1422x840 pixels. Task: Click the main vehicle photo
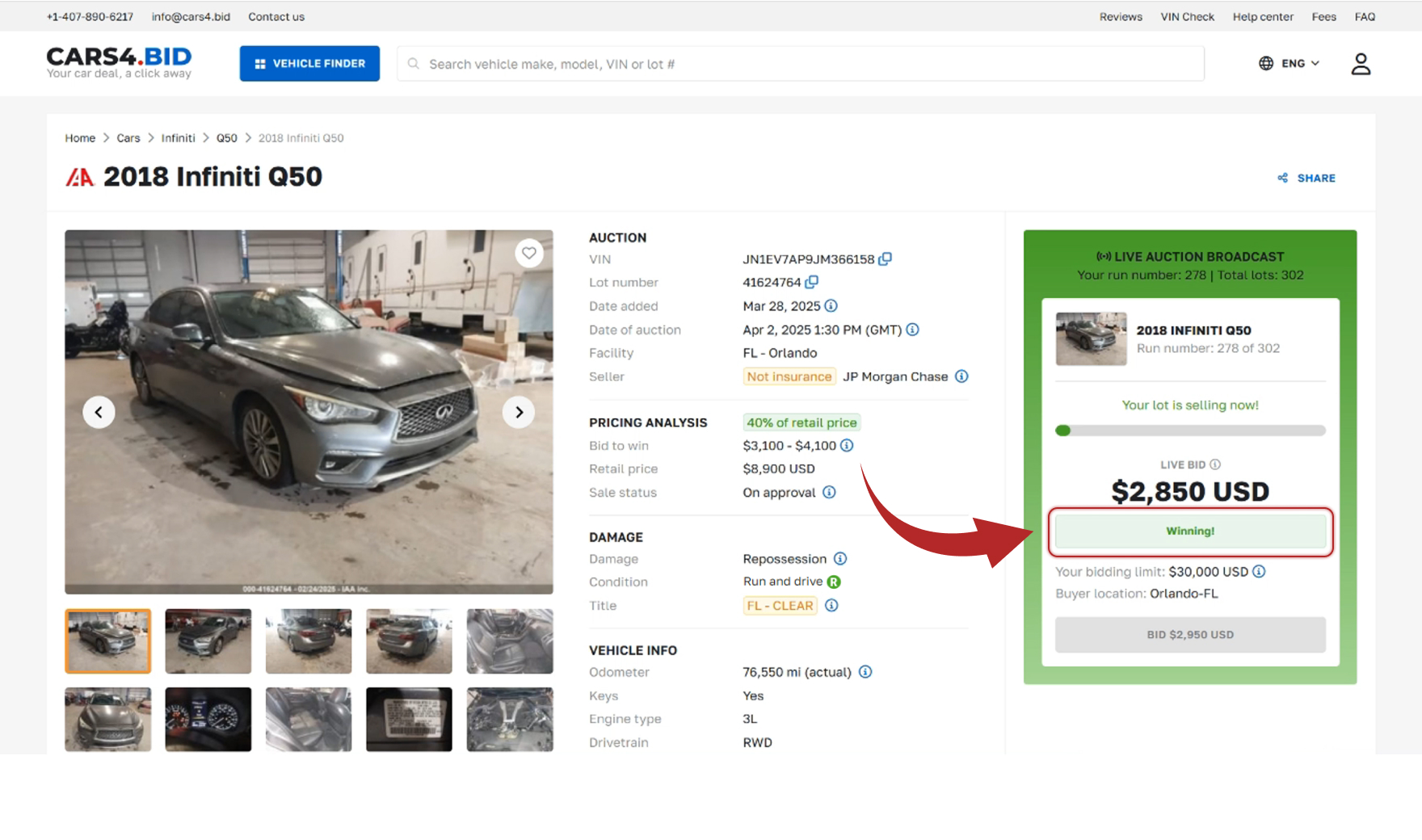click(309, 412)
